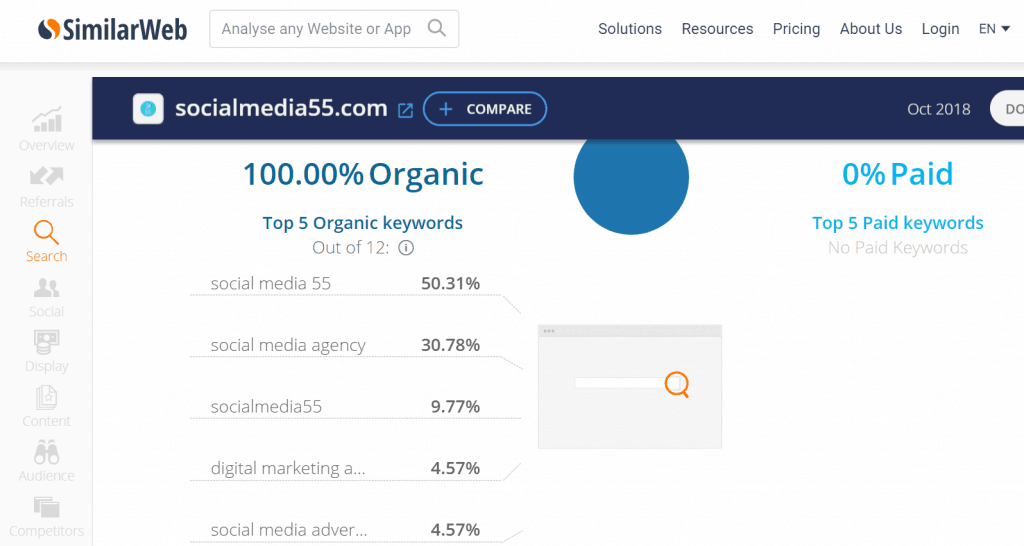
Task: Open Overview section in sidebar
Action: pyautogui.click(x=46, y=129)
